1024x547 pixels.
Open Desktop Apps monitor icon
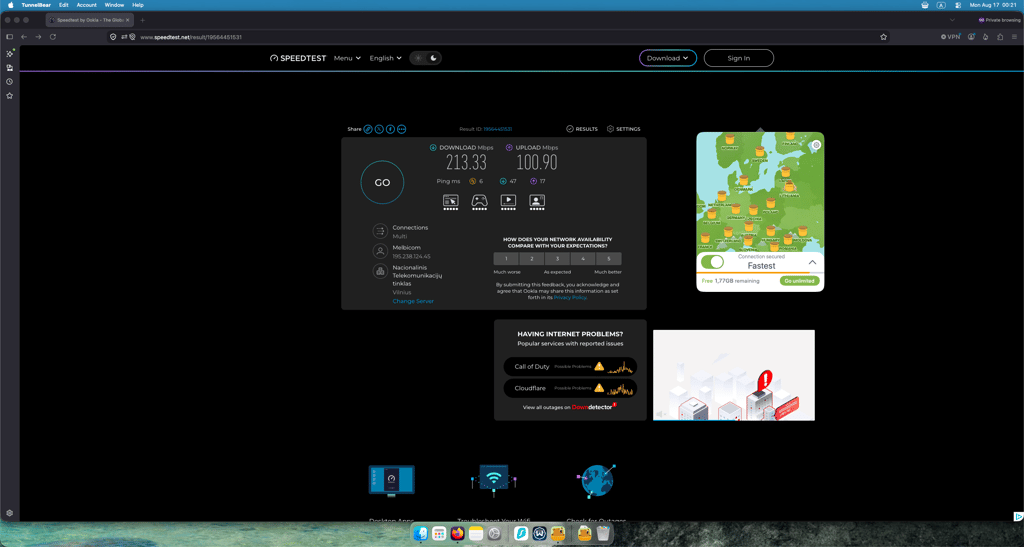[x=391, y=481]
